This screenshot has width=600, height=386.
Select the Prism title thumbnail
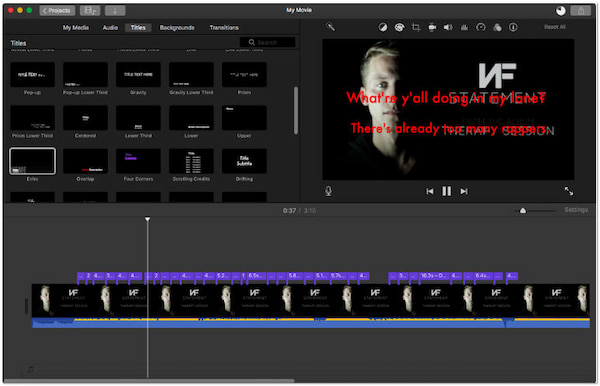point(244,75)
